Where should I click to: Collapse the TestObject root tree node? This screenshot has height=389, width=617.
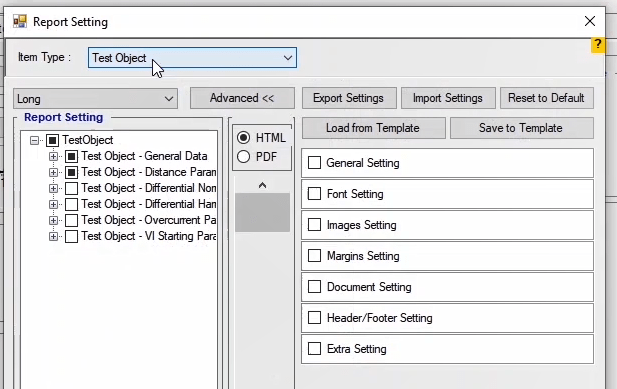coord(35,140)
